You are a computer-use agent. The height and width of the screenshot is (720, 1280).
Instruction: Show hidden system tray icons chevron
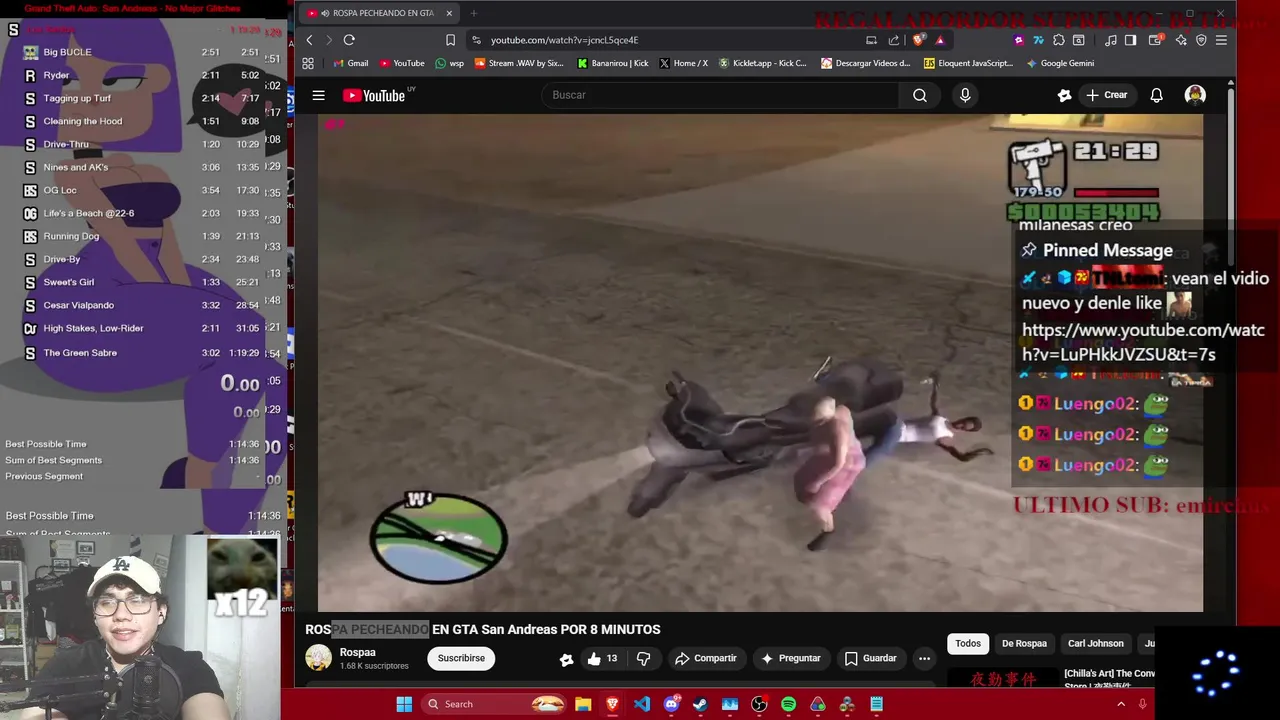1121,704
